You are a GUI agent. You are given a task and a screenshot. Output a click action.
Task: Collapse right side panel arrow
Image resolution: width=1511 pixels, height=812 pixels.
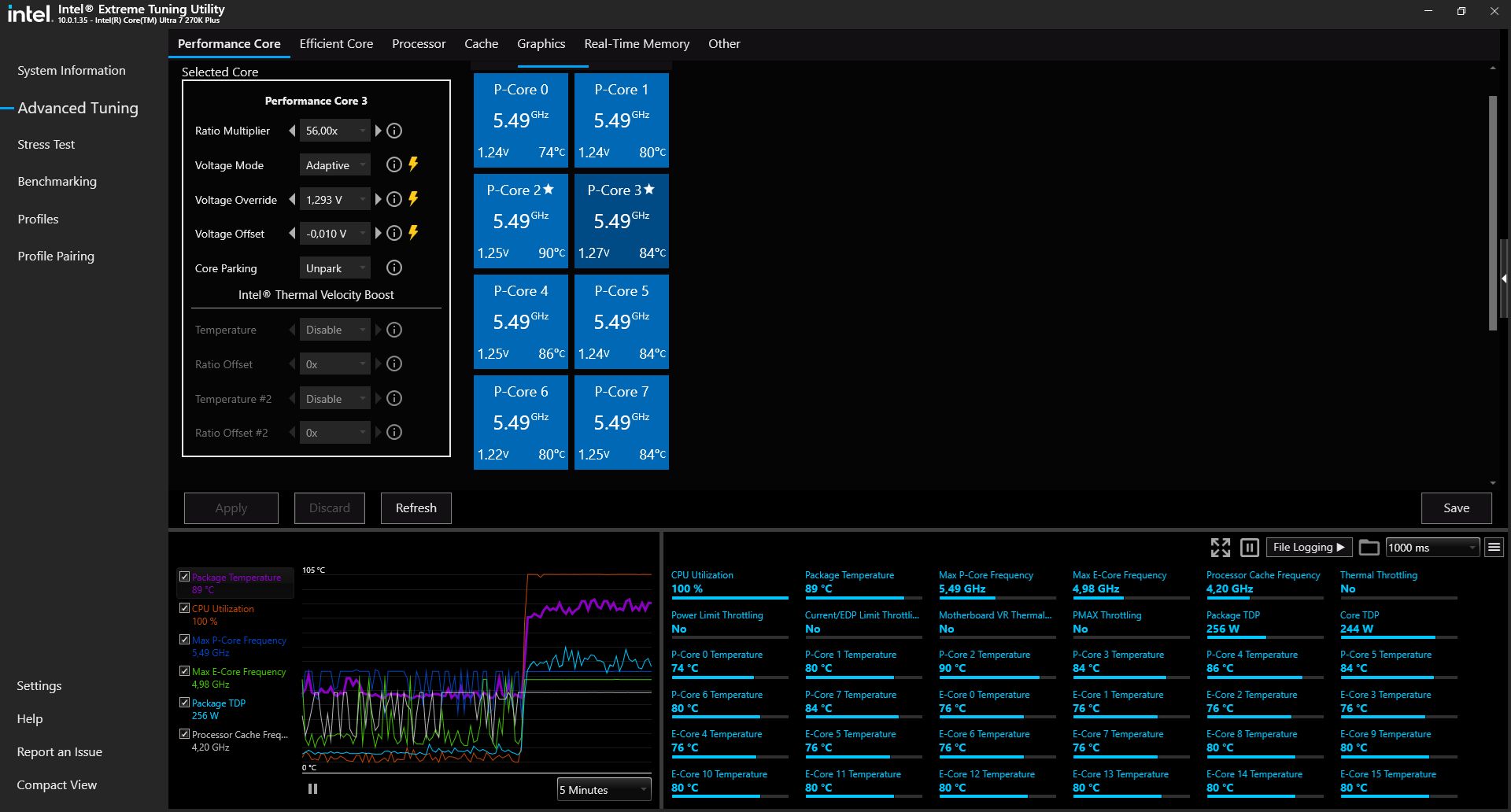[1504, 279]
